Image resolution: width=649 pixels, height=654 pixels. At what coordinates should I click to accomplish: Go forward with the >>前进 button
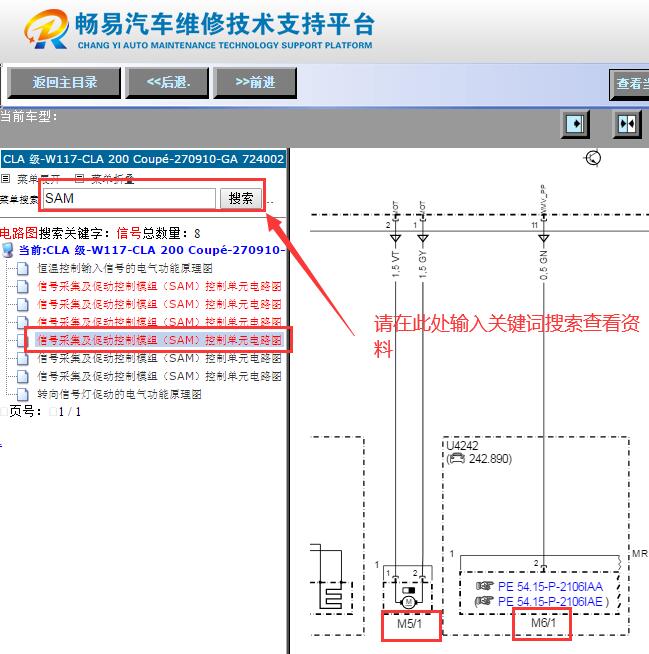255,83
